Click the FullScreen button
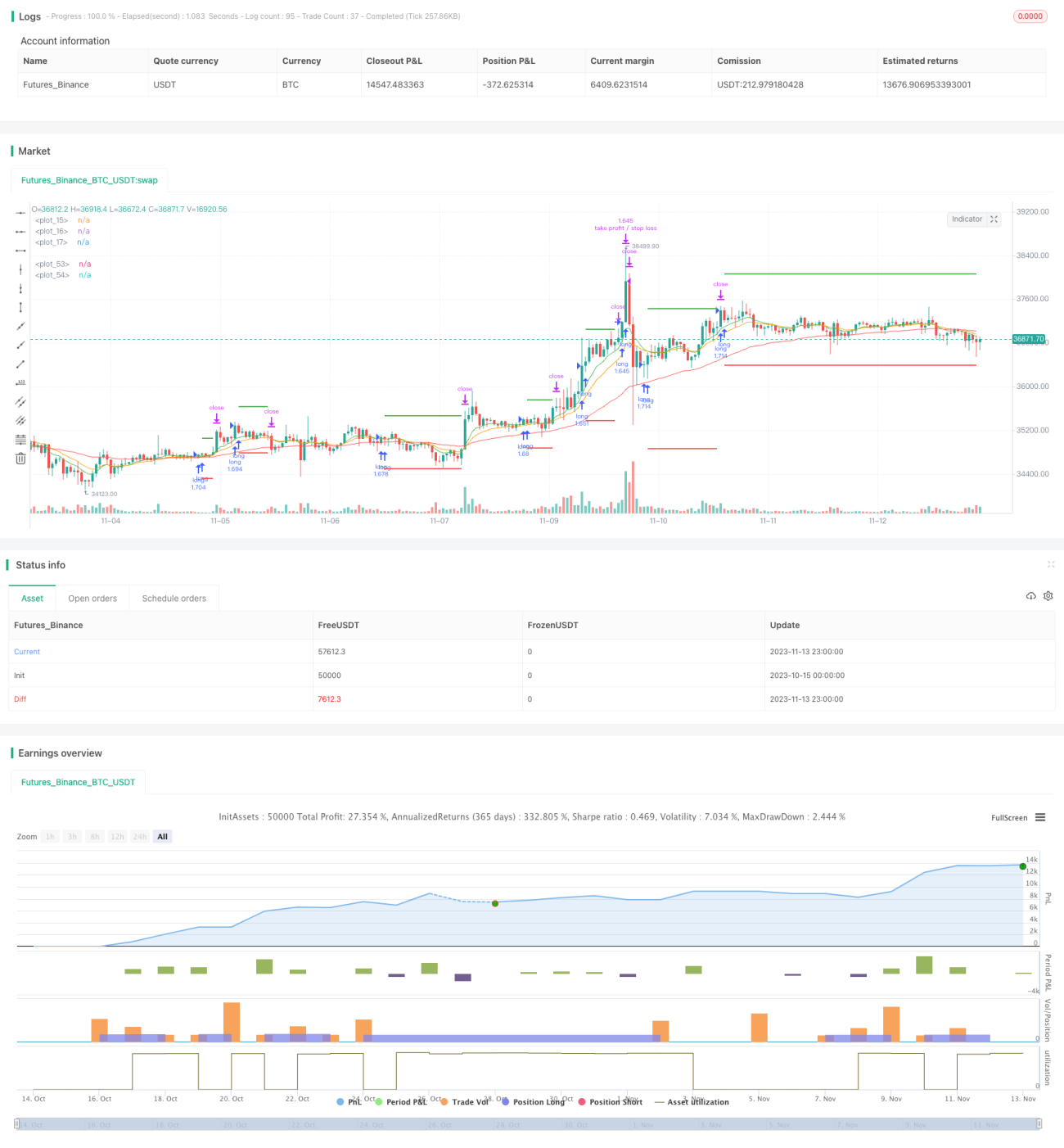 click(1009, 817)
